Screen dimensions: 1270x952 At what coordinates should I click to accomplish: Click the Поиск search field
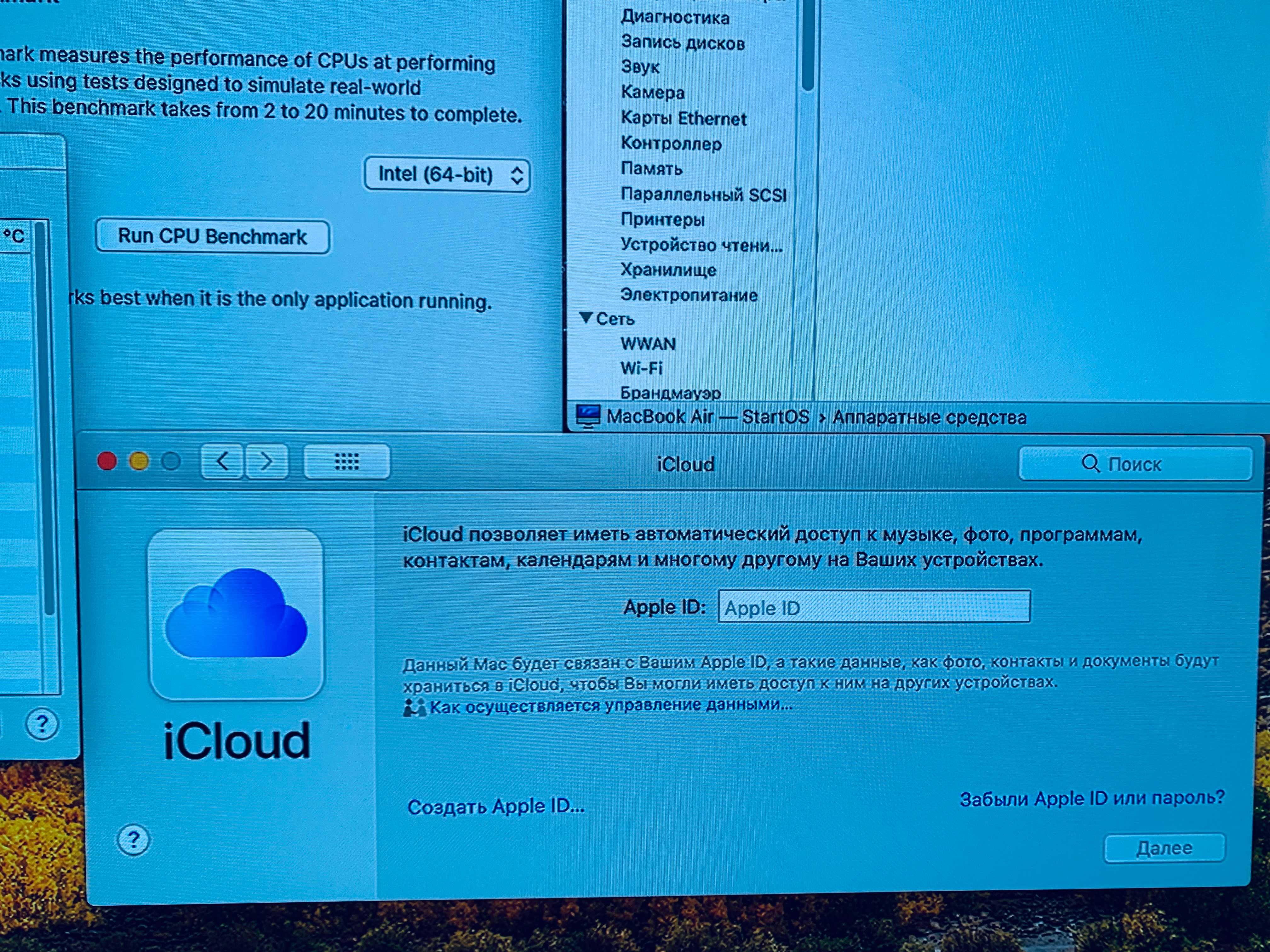pyautogui.click(x=1135, y=464)
